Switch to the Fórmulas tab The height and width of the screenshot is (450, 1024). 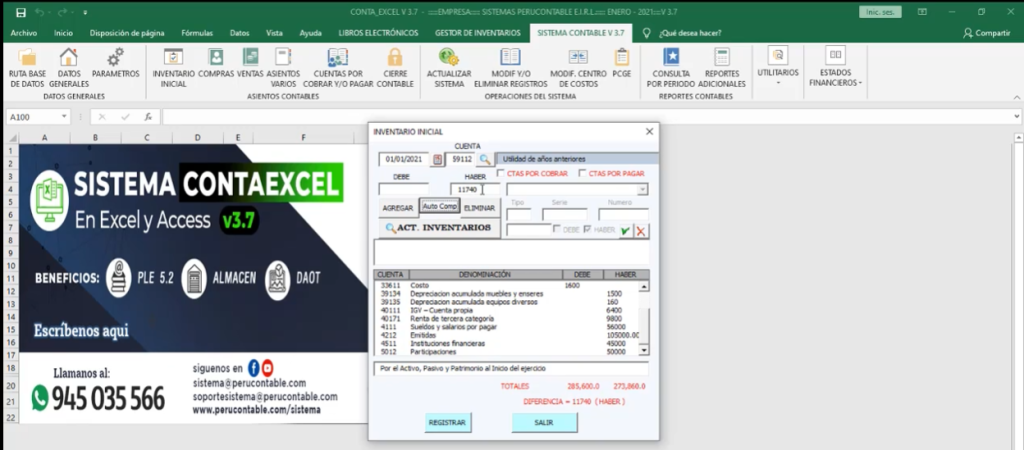[197, 33]
